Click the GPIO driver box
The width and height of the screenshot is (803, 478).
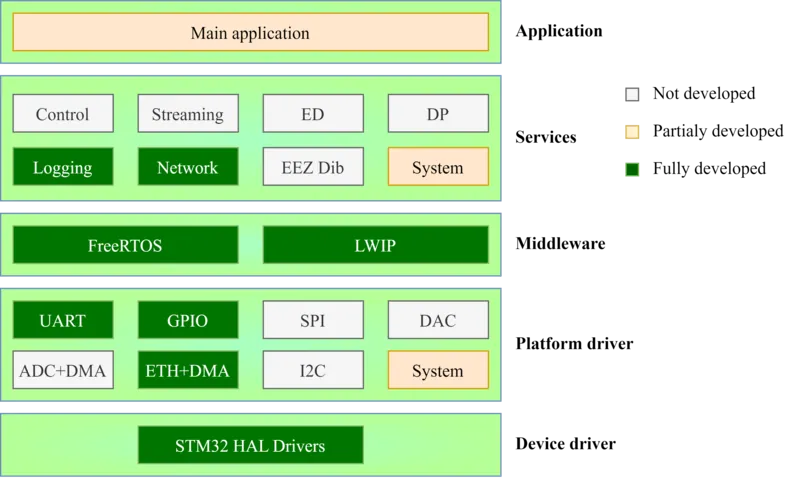coord(188,320)
